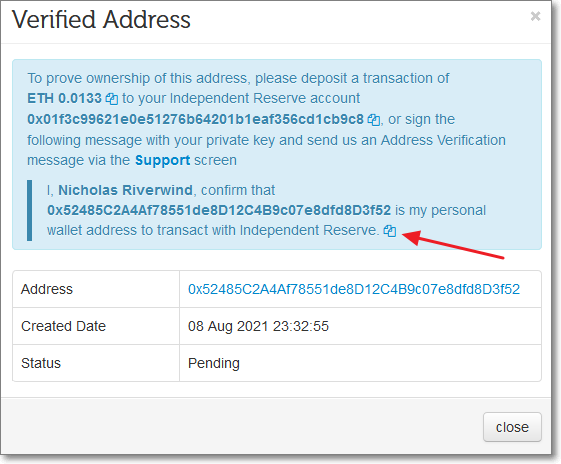Image resolution: width=561 pixels, height=464 pixels.
Task: Click the Pending status value
Action: 214,363
